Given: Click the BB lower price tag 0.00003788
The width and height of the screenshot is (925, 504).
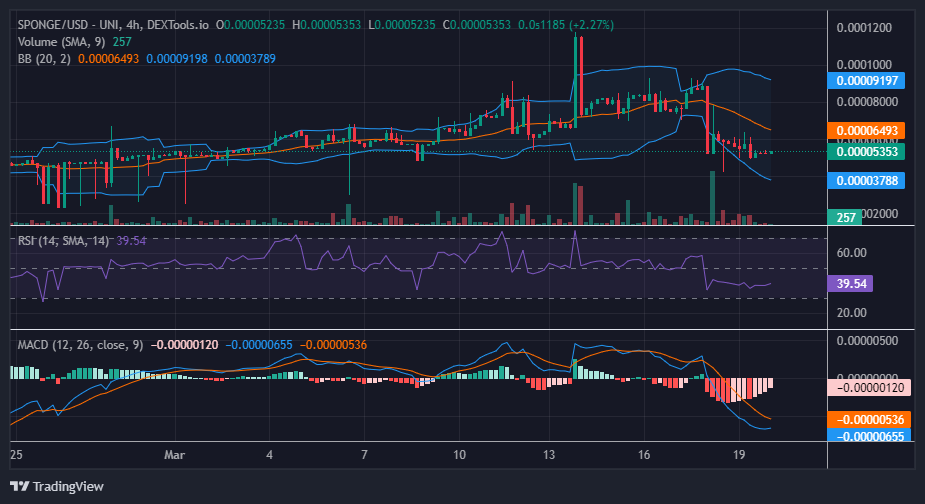Looking at the screenshot, I should [x=866, y=181].
